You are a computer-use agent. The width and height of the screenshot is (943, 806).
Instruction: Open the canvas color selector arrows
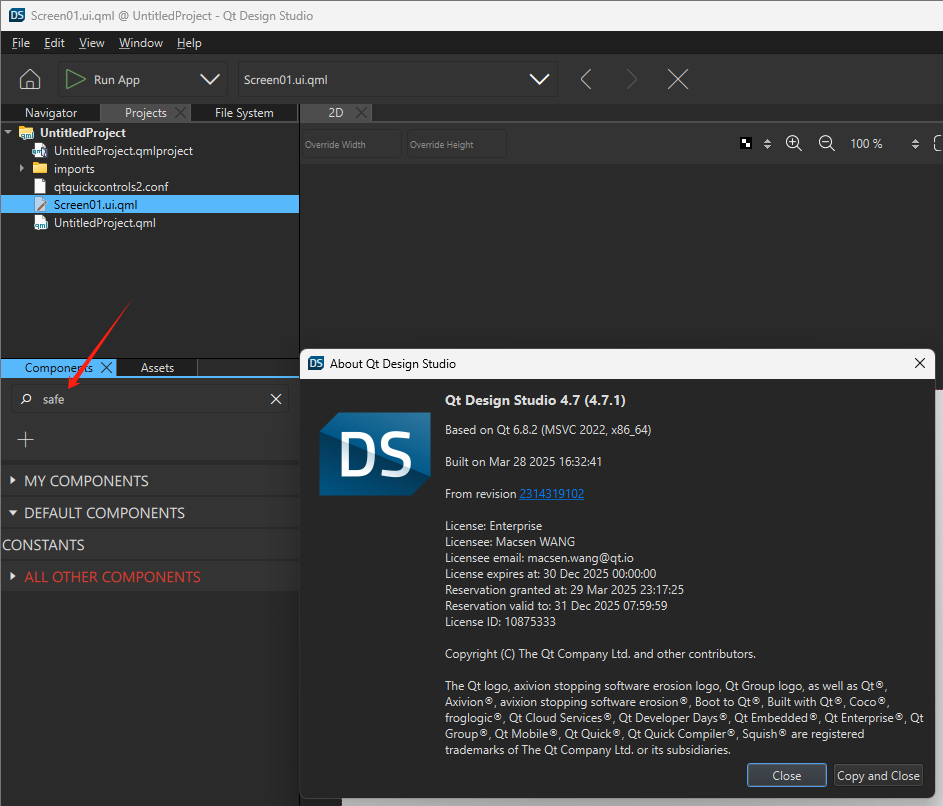767,144
